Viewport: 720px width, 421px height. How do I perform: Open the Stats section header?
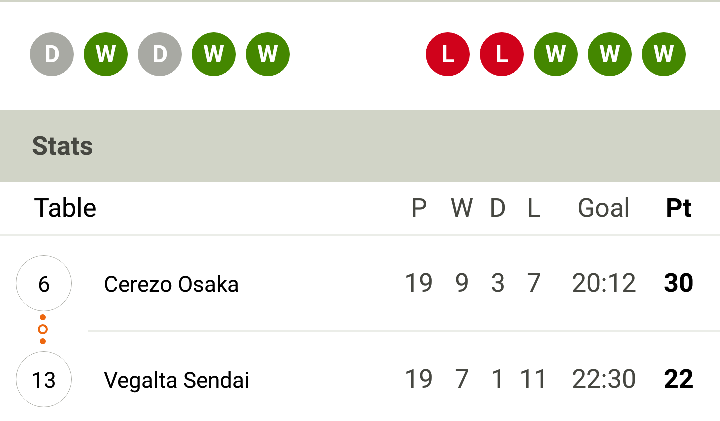pos(360,146)
